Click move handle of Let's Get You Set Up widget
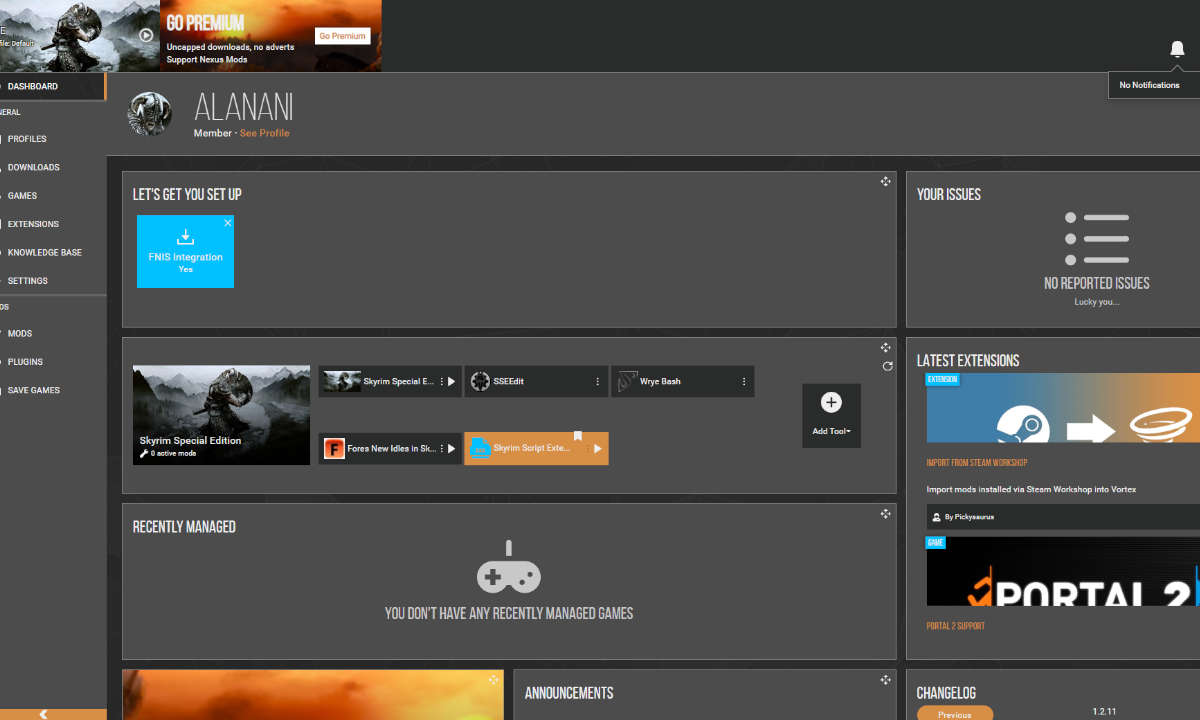This screenshot has height=720, width=1200. click(x=885, y=181)
